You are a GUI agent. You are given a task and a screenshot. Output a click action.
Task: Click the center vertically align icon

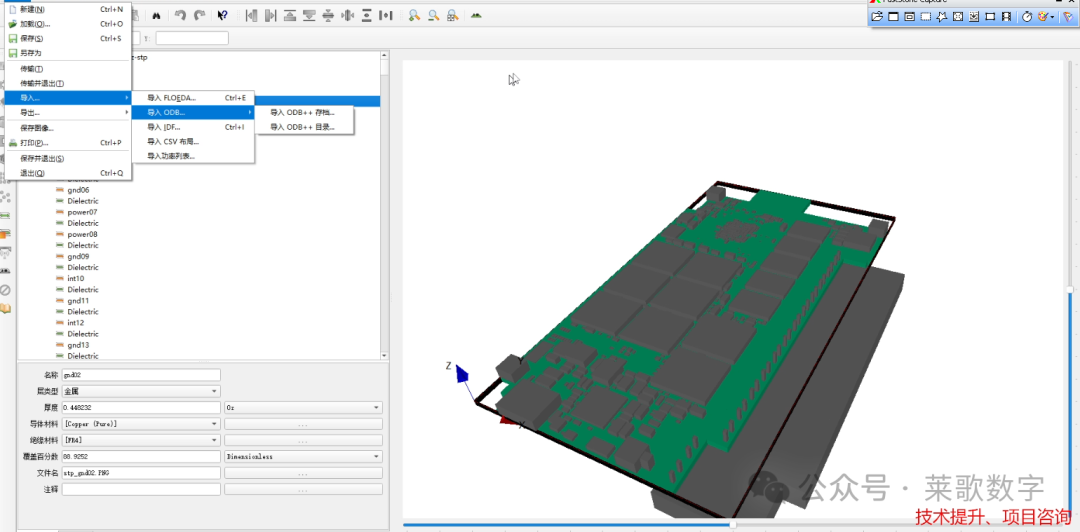329,15
